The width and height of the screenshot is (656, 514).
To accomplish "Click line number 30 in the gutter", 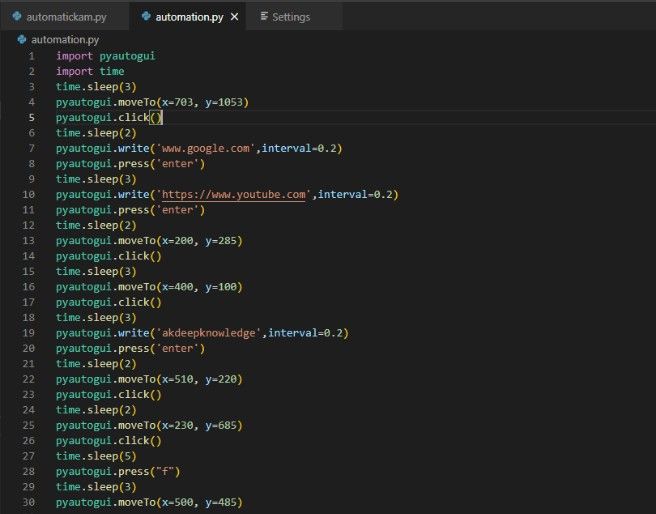I will point(28,502).
